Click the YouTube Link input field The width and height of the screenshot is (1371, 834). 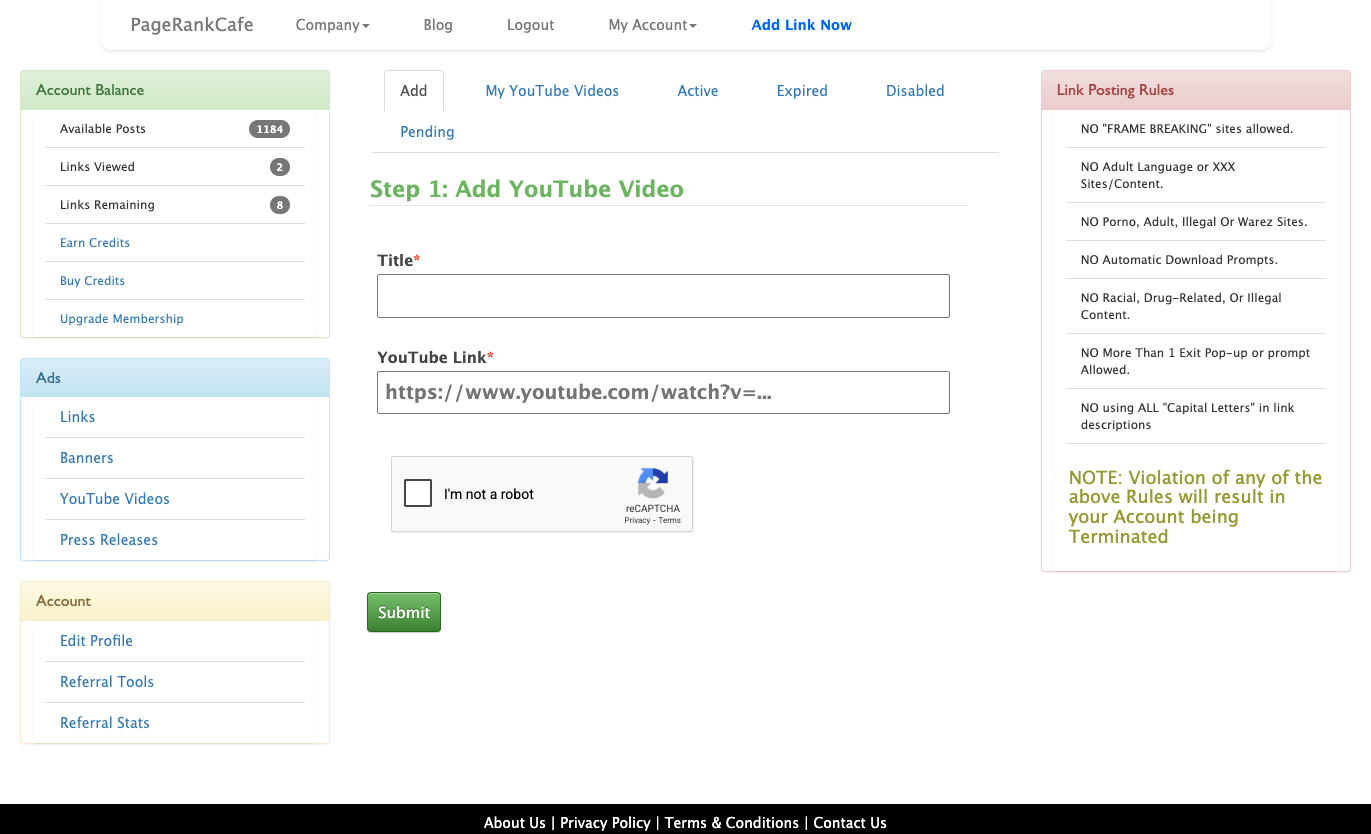663,392
